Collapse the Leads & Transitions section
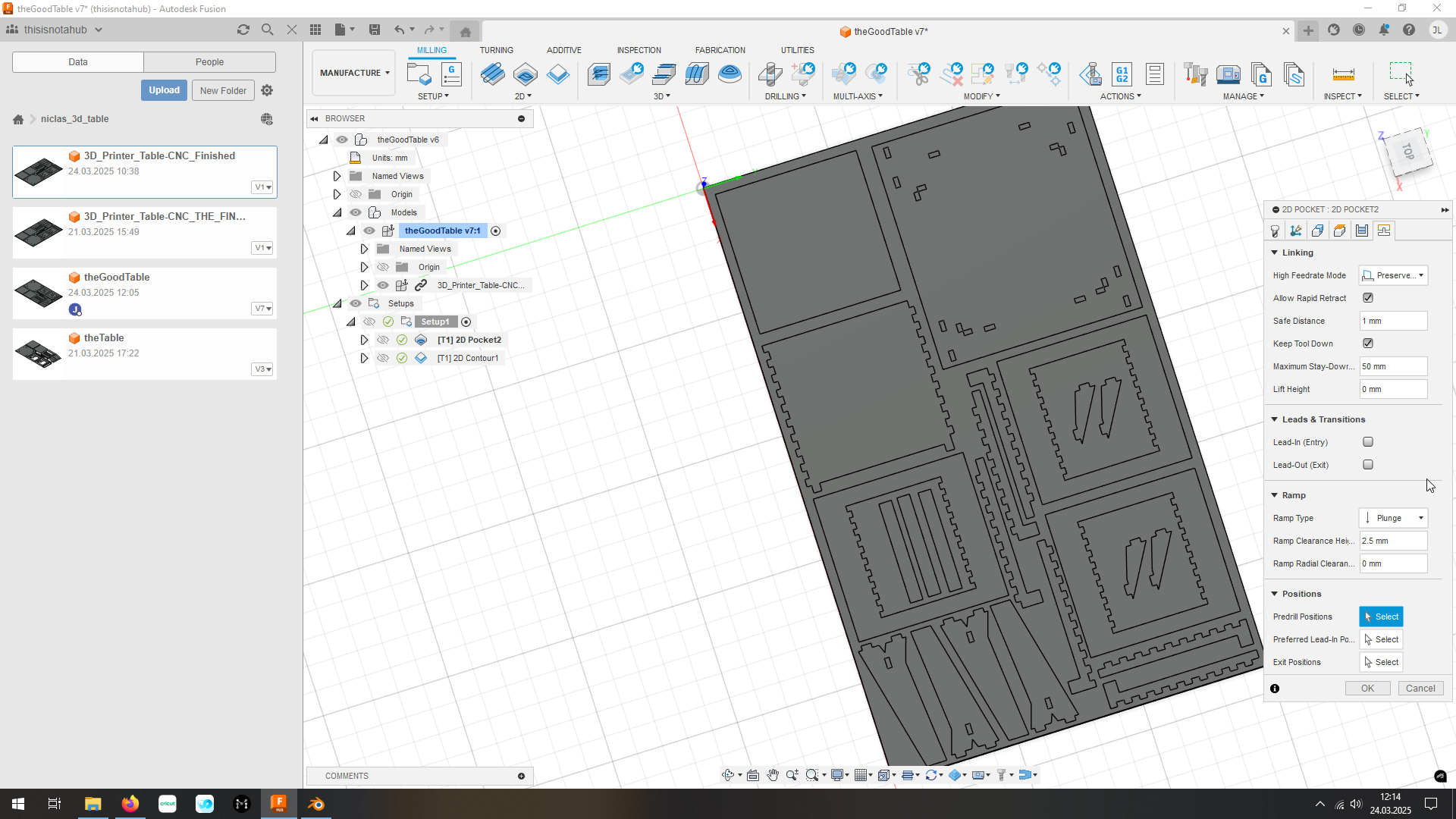 point(1275,419)
